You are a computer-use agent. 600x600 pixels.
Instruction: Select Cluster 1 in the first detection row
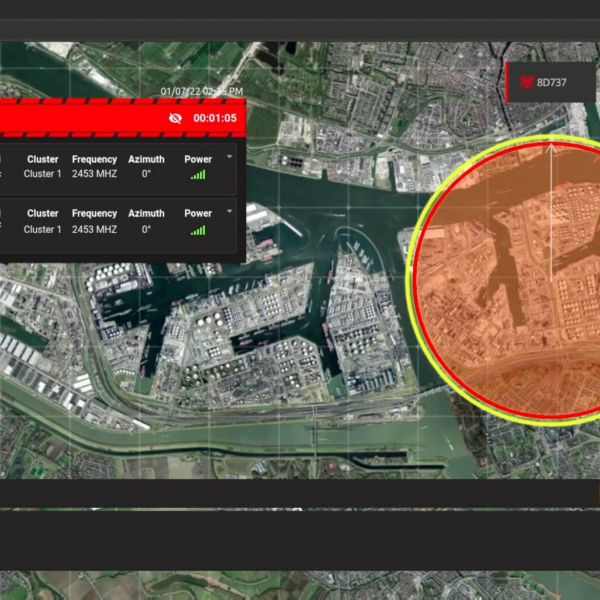[x=42, y=175]
